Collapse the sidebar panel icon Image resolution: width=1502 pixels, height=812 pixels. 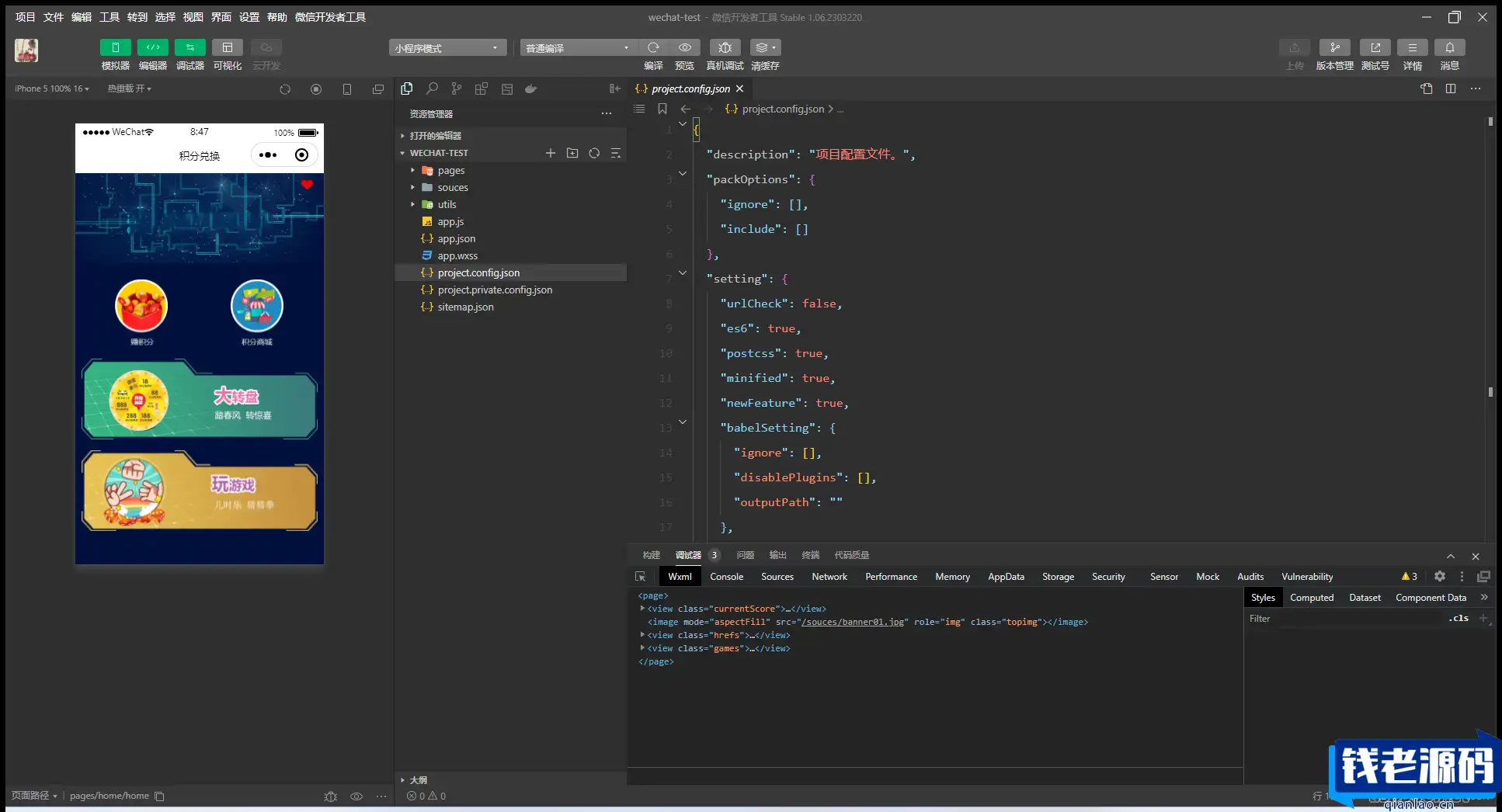[615, 88]
